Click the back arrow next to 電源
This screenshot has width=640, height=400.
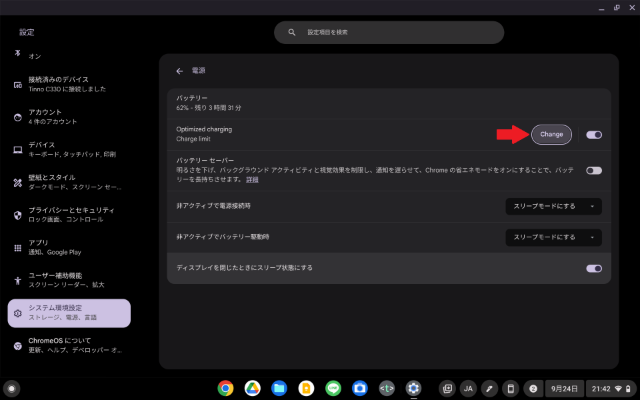[x=180, y=71]
